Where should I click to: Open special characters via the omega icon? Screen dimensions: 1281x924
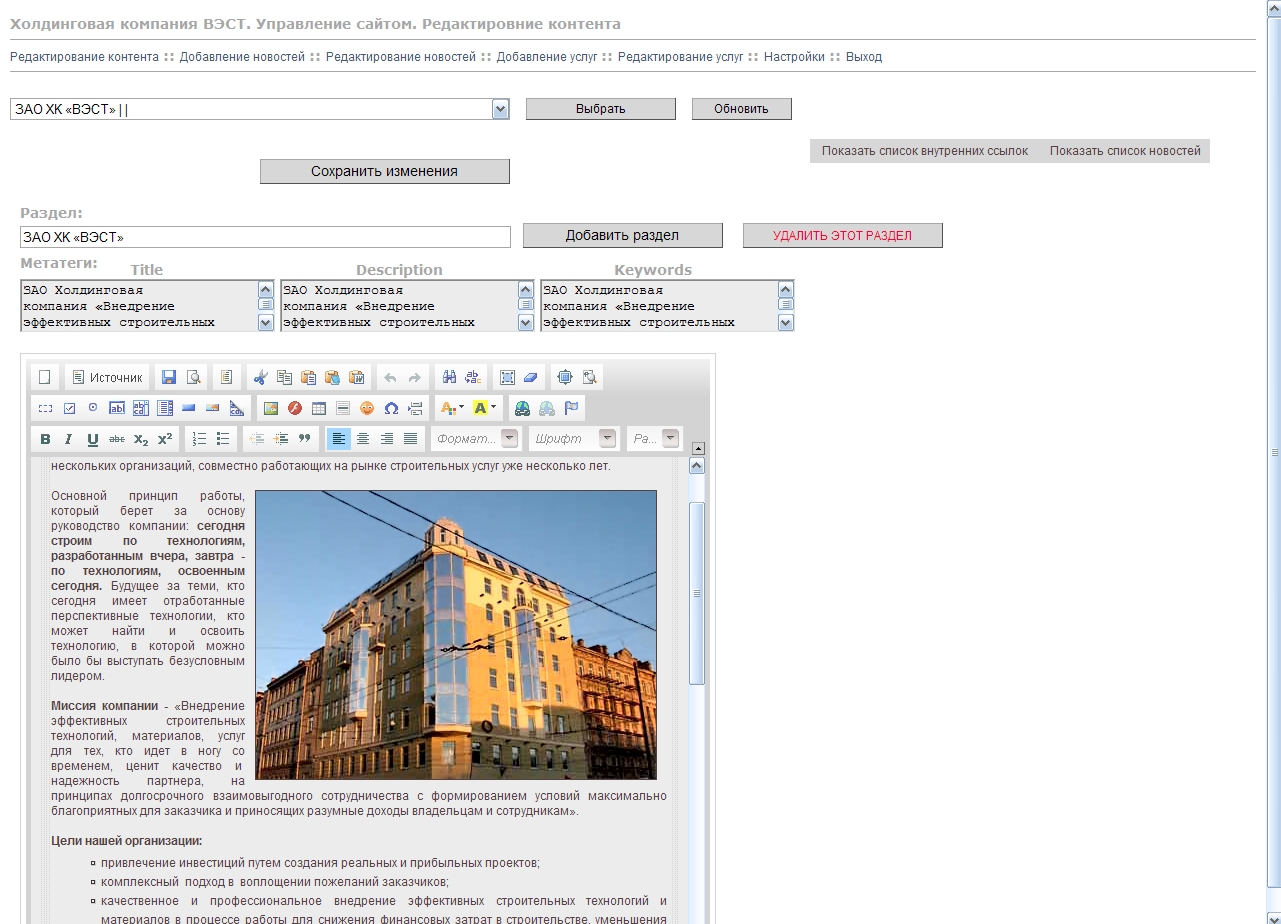tap(391, 408)
